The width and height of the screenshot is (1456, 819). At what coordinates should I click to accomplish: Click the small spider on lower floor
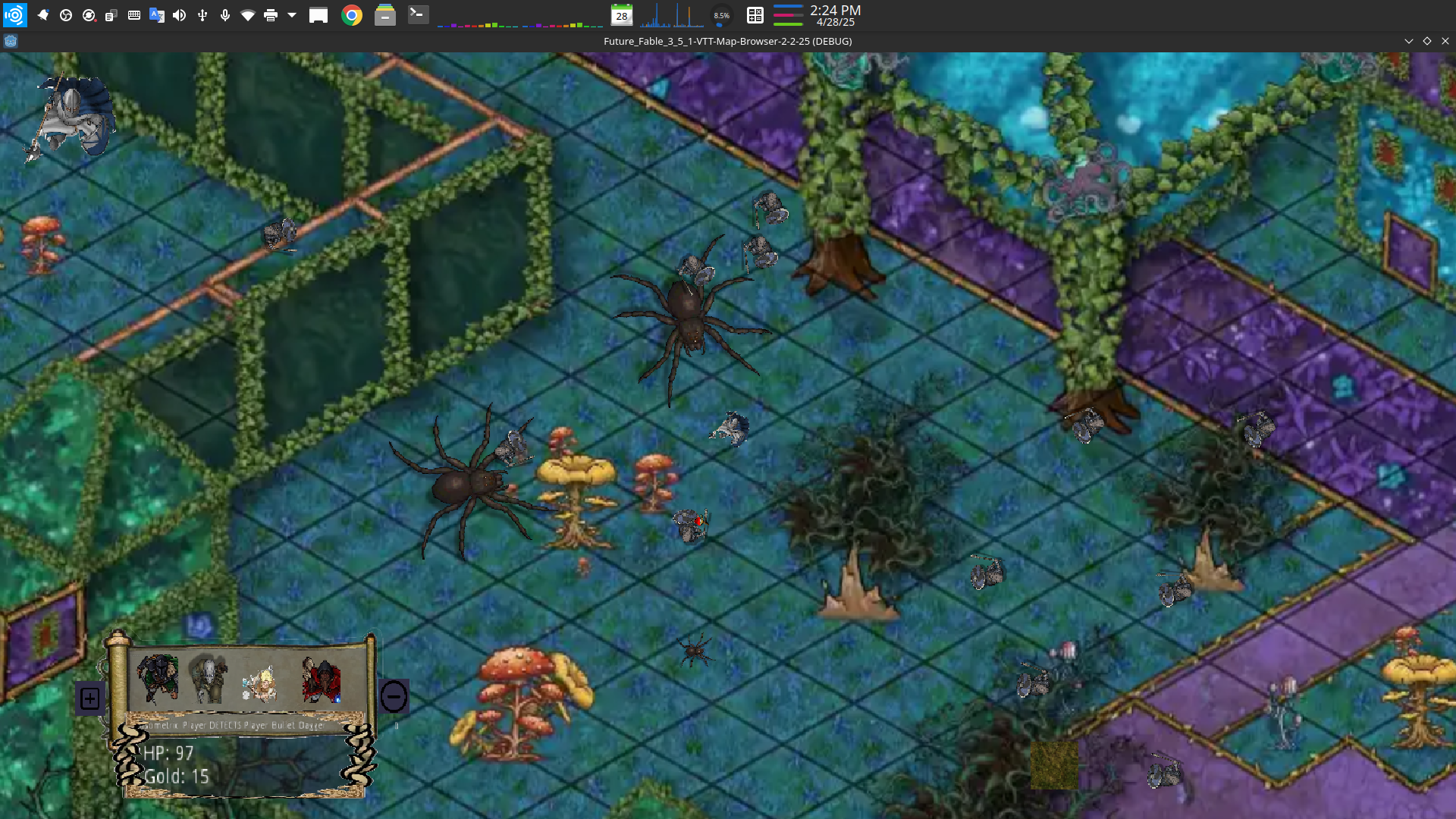(x=695, y=651)
